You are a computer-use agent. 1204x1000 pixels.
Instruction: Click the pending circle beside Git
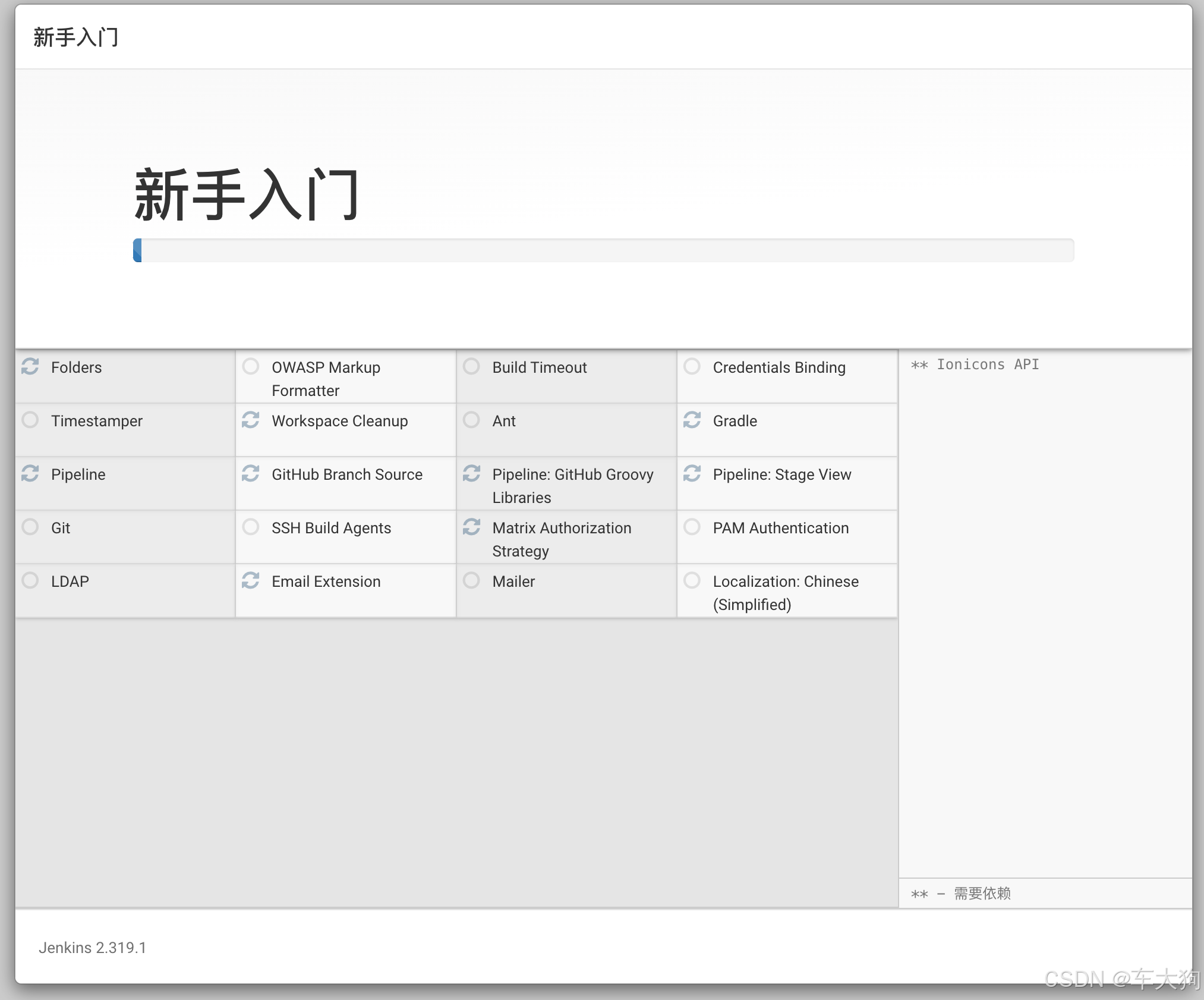30,527
